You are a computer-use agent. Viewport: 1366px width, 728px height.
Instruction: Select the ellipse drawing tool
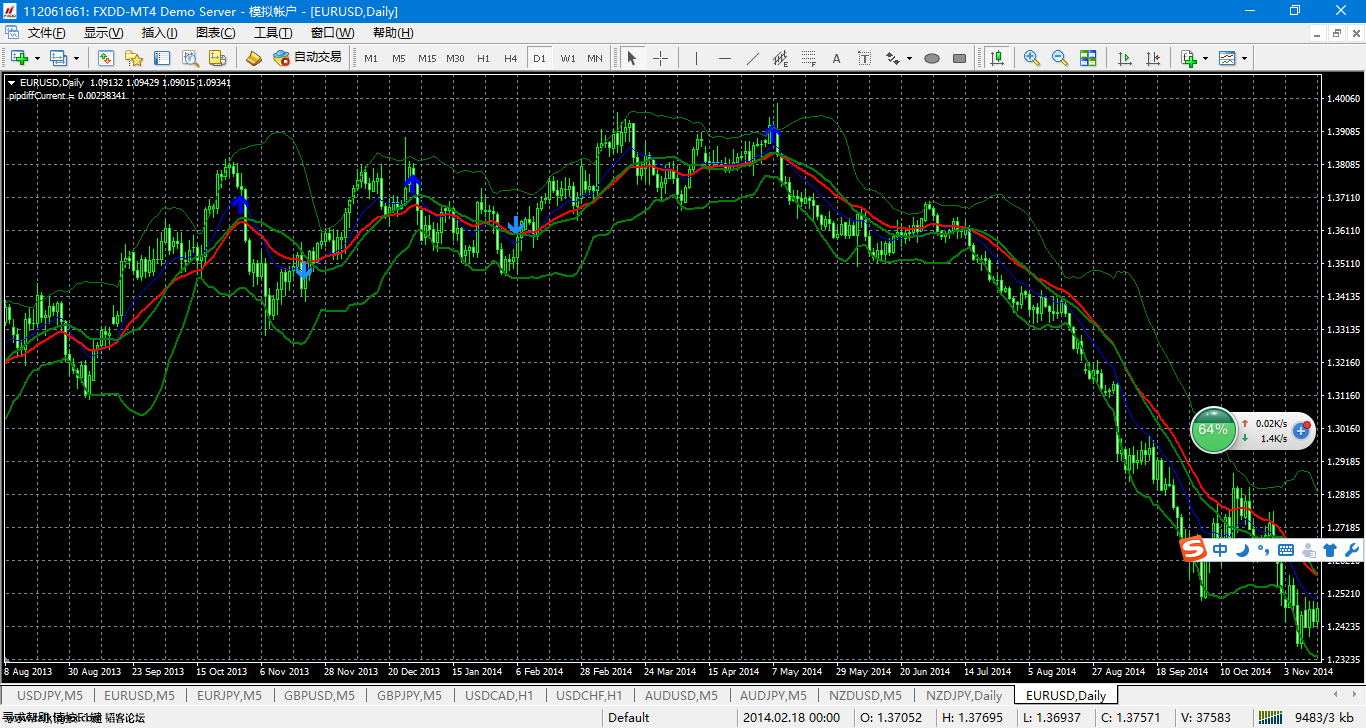point(932,58)
